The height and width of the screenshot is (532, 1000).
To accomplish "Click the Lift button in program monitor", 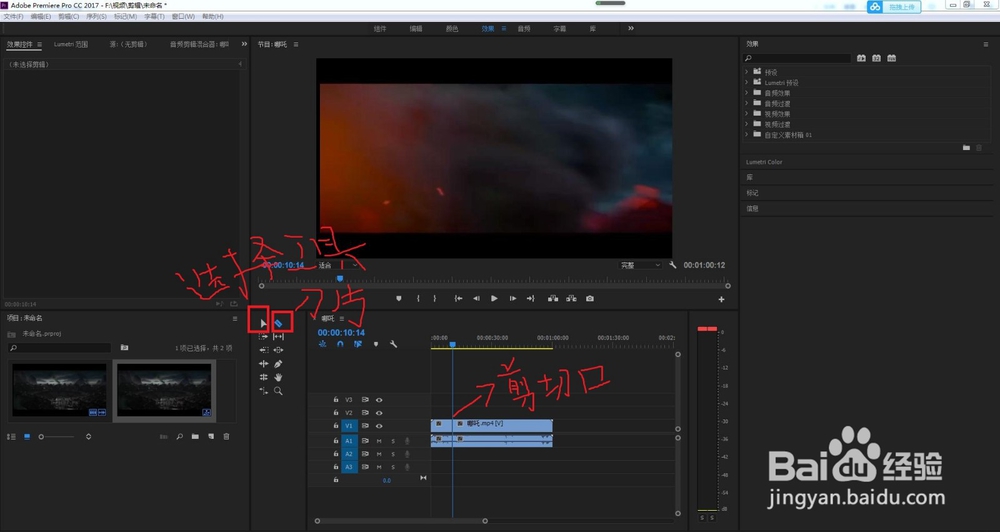I will click(553, 299).
